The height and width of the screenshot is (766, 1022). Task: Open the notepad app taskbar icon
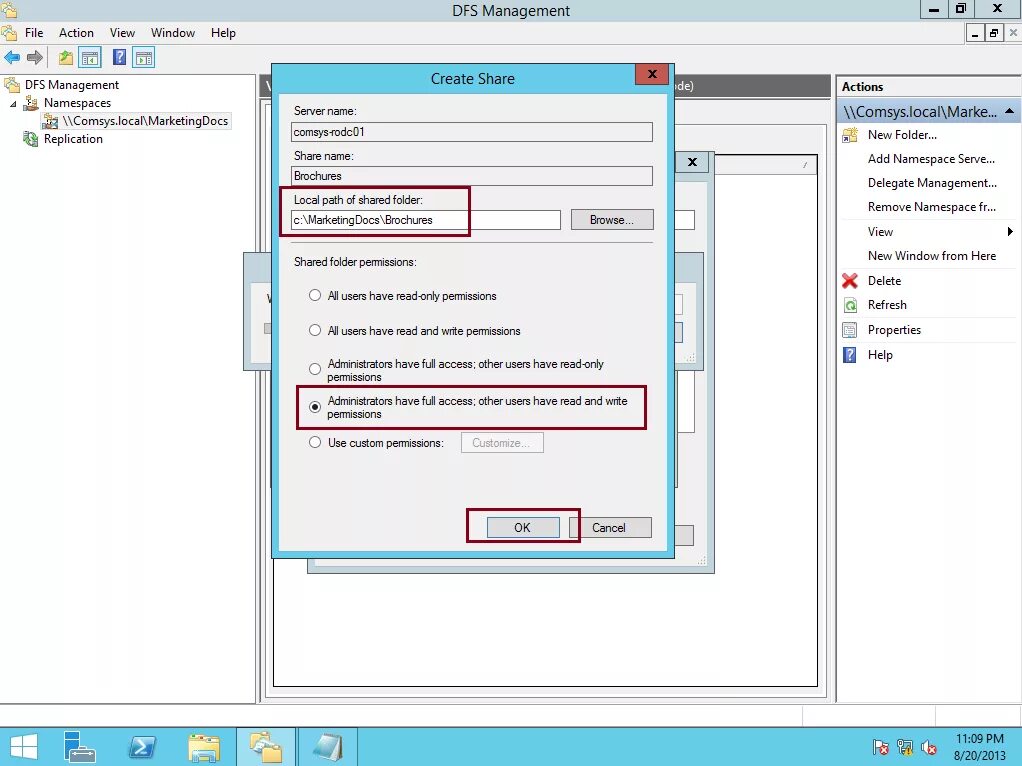point(327,747)
